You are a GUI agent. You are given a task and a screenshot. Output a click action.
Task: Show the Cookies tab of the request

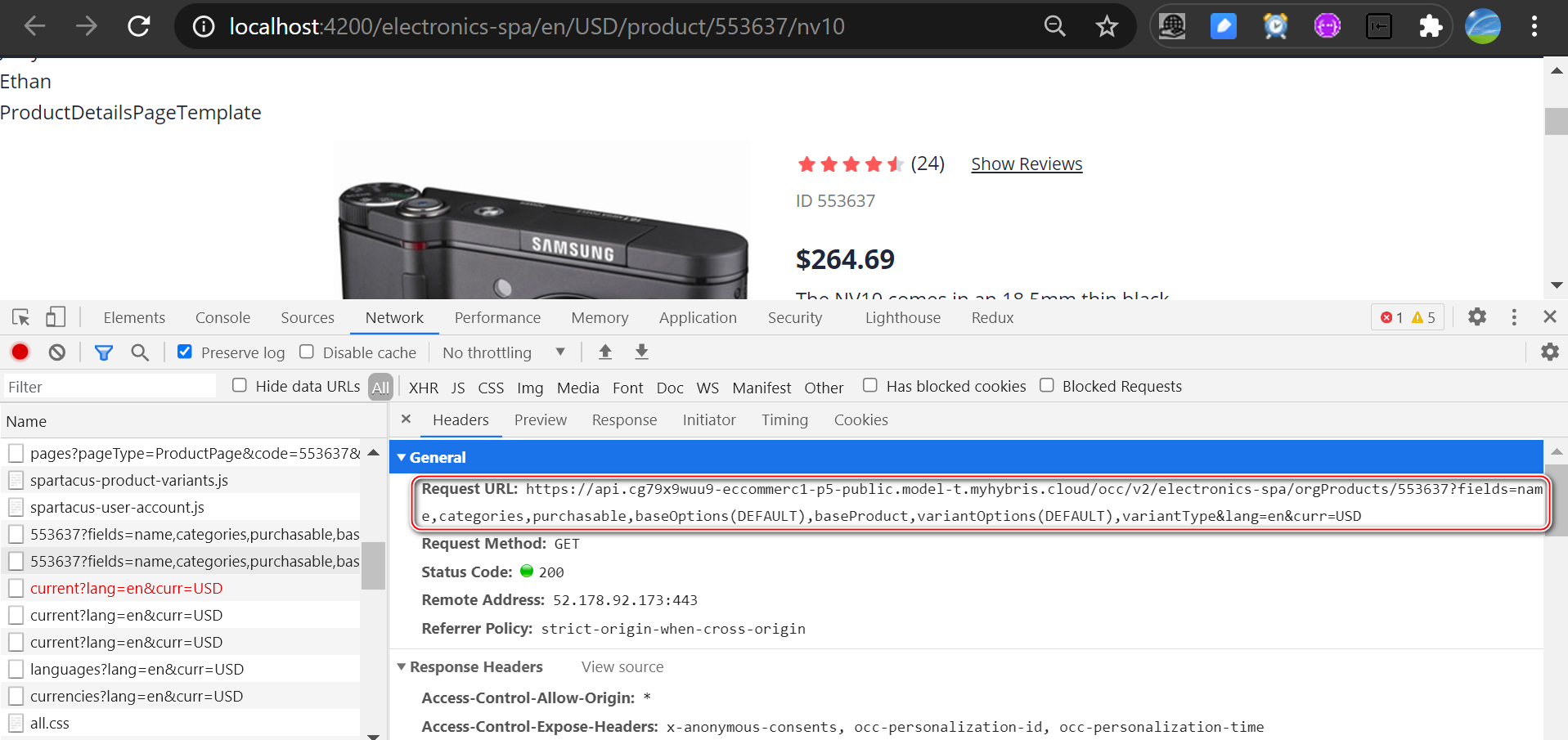(860, 419)
